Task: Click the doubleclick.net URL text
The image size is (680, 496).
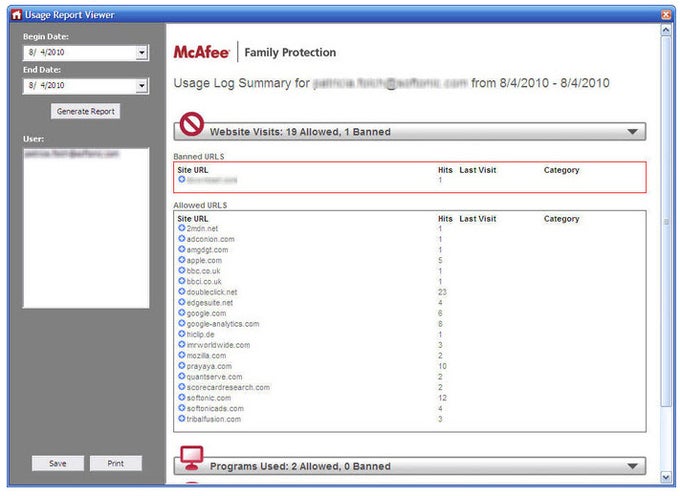Action: (x=212, y=292)
